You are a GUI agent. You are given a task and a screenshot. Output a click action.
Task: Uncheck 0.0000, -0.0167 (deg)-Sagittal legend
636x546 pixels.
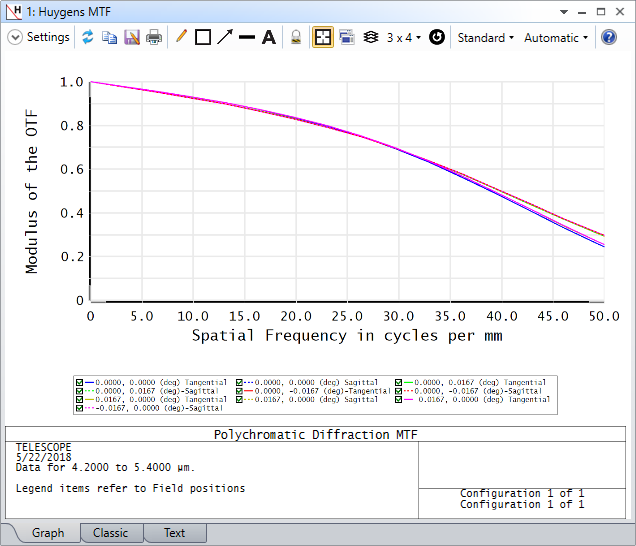399,391
